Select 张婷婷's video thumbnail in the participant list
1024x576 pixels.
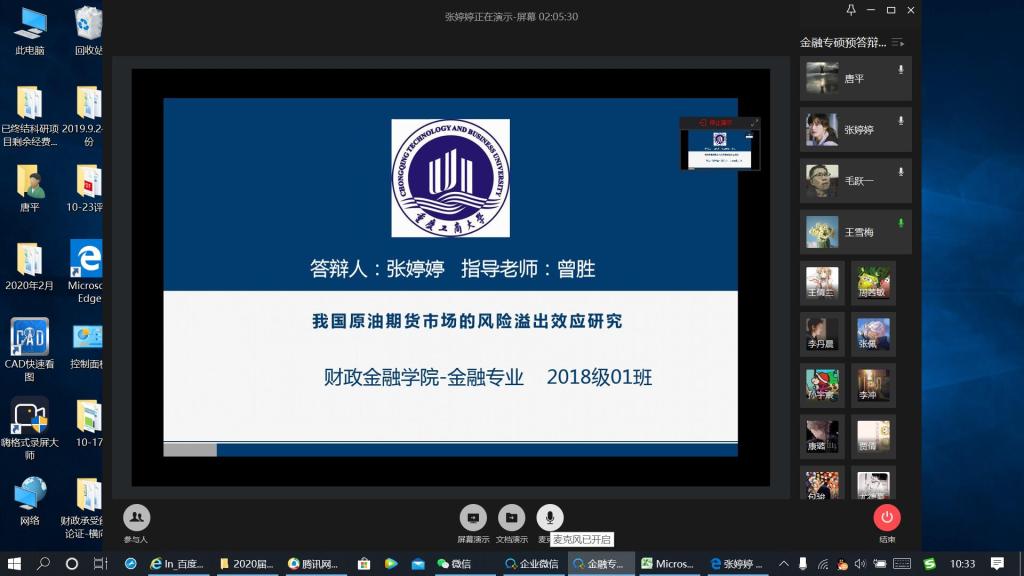point(822,129)
